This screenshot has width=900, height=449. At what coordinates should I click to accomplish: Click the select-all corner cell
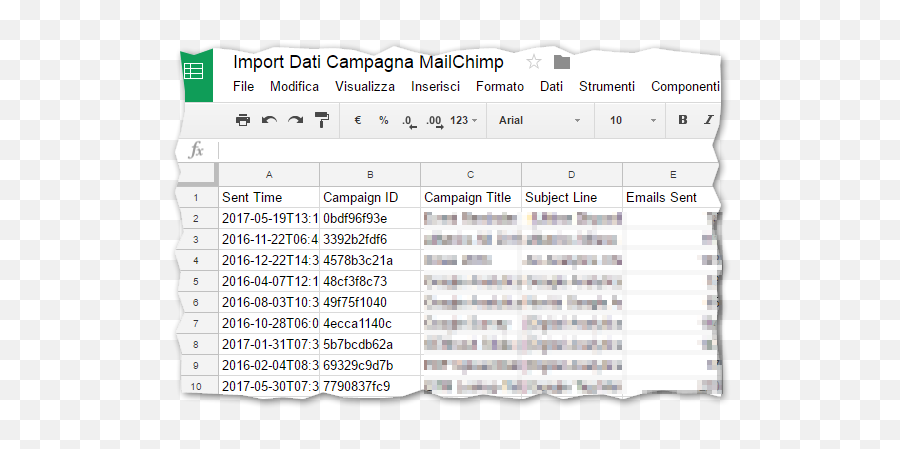click(x=199, y=175)
